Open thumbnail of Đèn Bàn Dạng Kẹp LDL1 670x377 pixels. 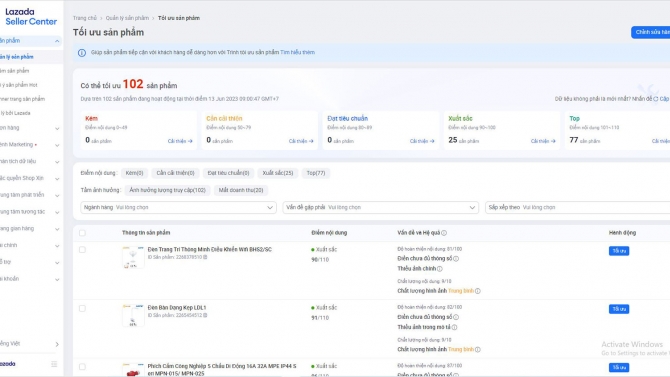point(133,315)
